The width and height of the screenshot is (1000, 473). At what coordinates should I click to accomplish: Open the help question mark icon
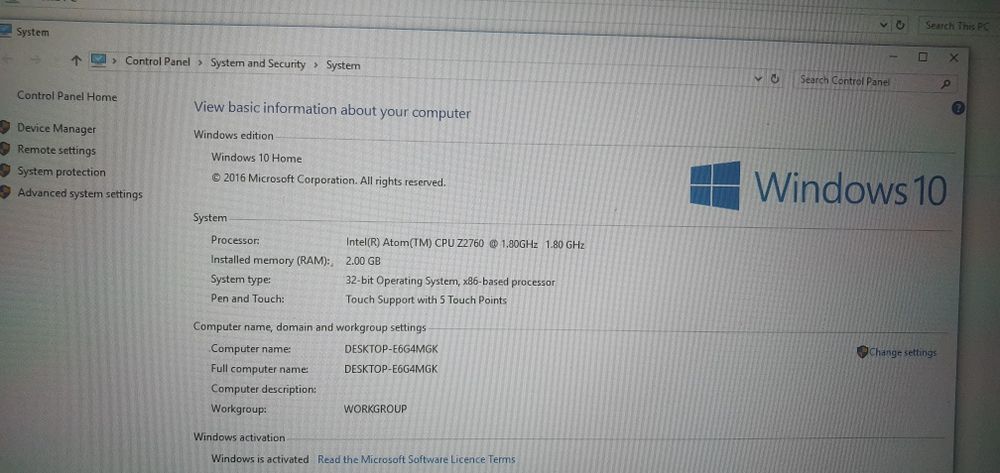click(x=958, y=108)
